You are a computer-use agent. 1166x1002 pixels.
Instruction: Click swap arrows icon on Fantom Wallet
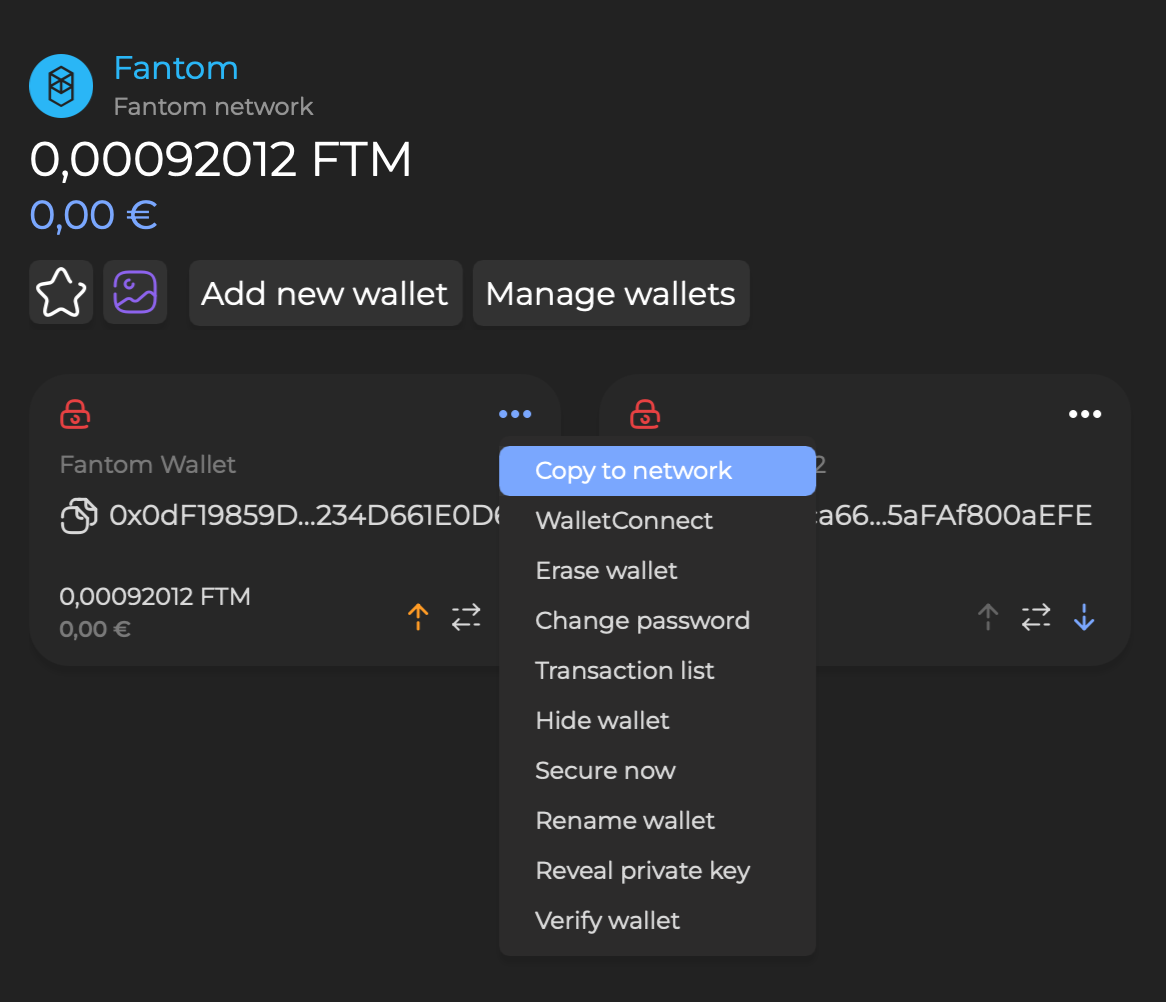[466, 617]
